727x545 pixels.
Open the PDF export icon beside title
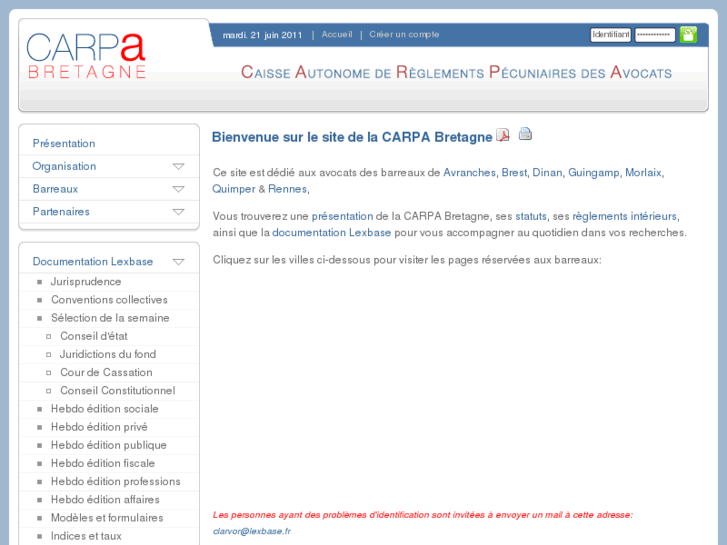[x=503, y=135]
